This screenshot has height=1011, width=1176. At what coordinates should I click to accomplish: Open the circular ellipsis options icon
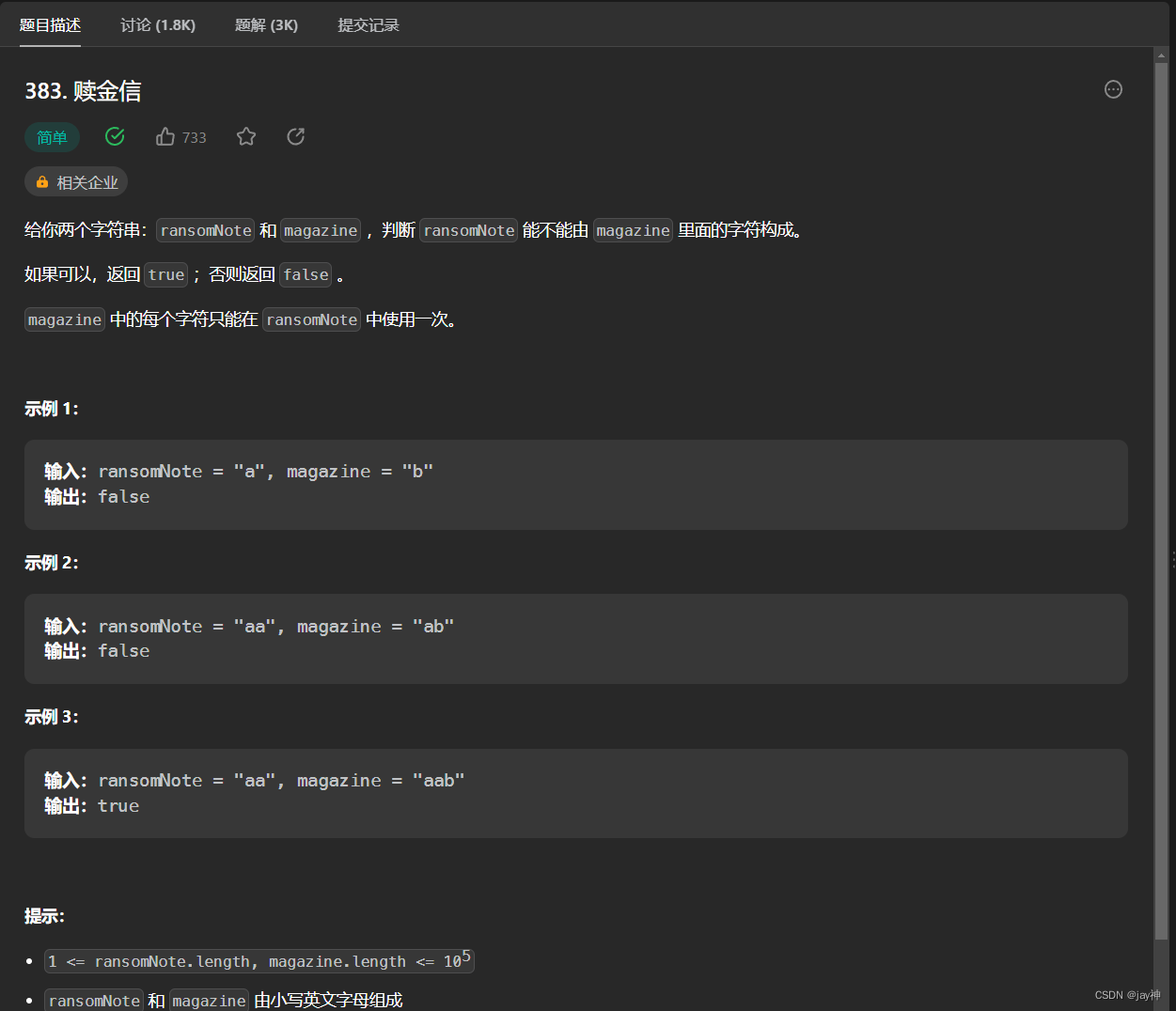(1113, 89)
